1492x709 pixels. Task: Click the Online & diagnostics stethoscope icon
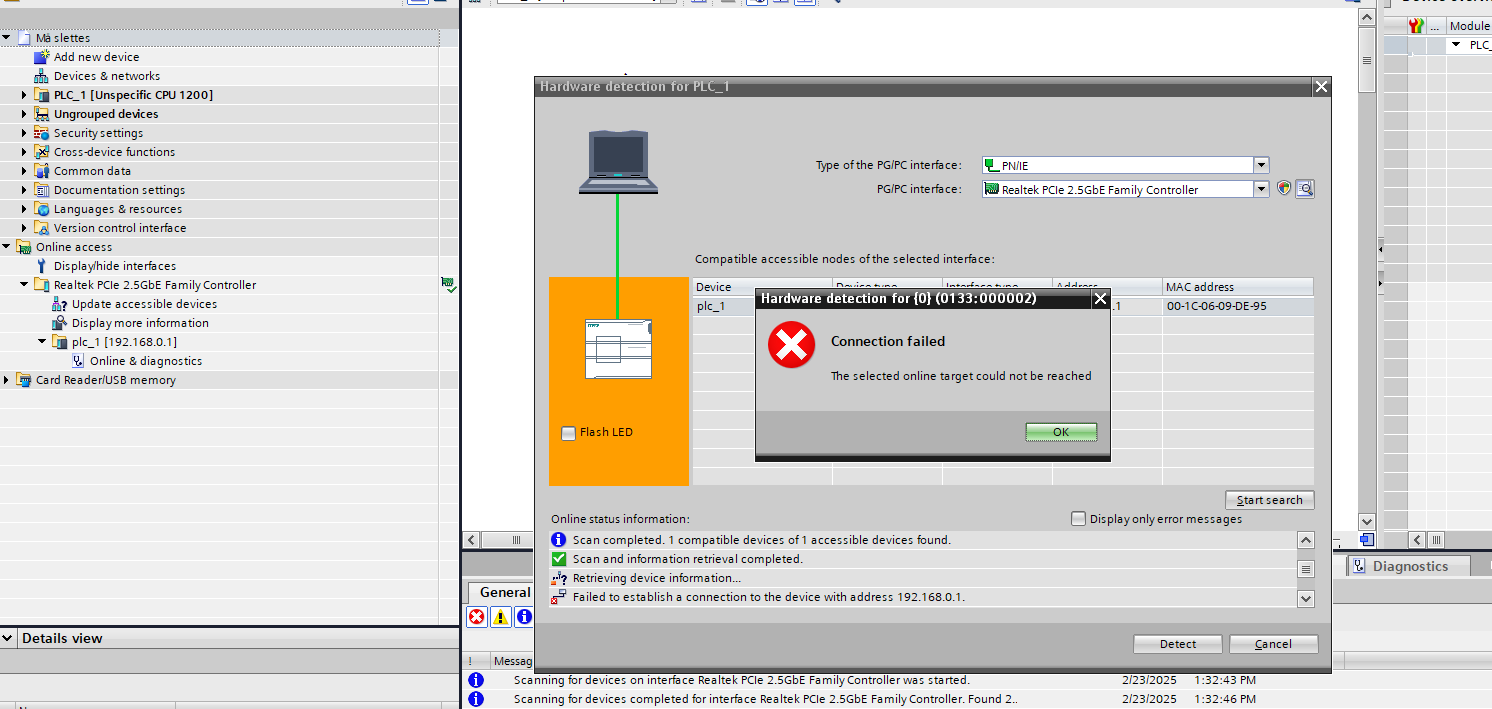coord(77,361)
